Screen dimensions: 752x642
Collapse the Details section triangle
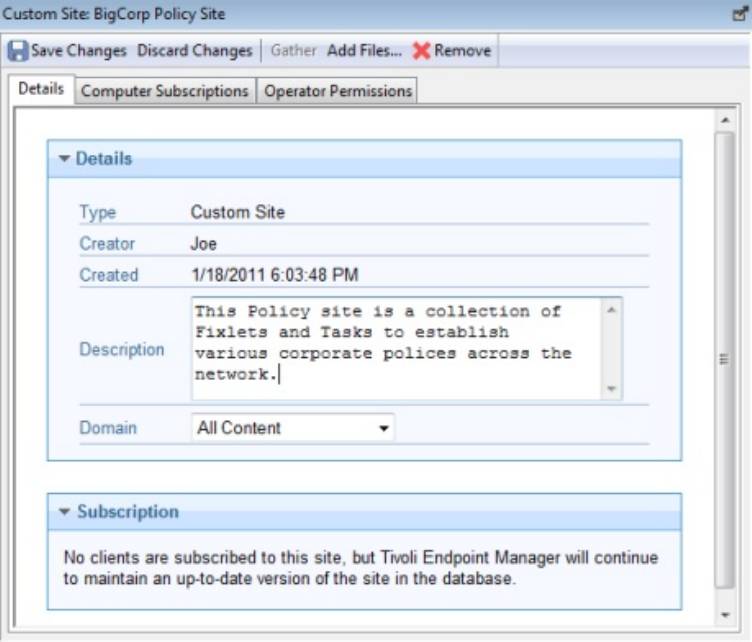(x=64, y=159)
